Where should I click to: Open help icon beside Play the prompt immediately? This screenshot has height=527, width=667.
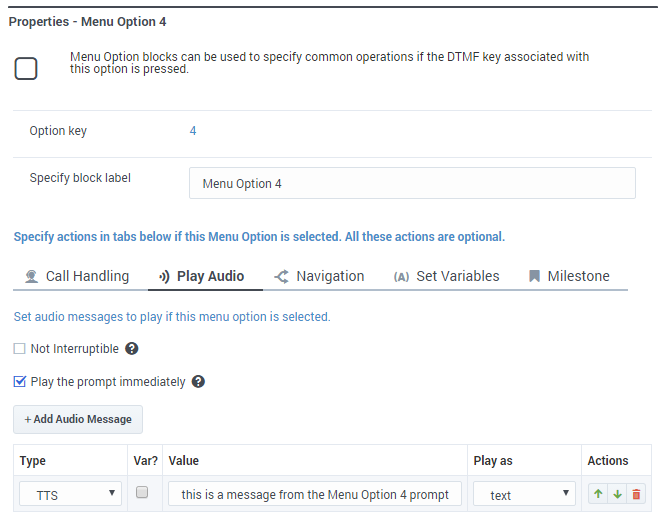click(198, 381)
